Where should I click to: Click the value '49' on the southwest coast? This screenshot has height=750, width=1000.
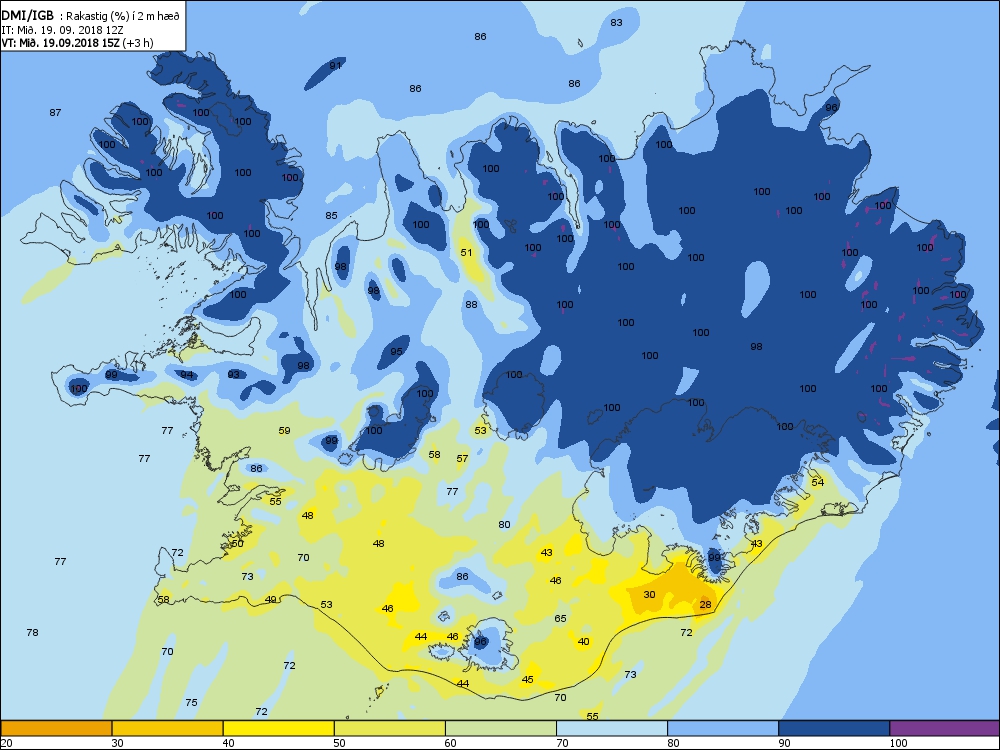coord(271,599)
